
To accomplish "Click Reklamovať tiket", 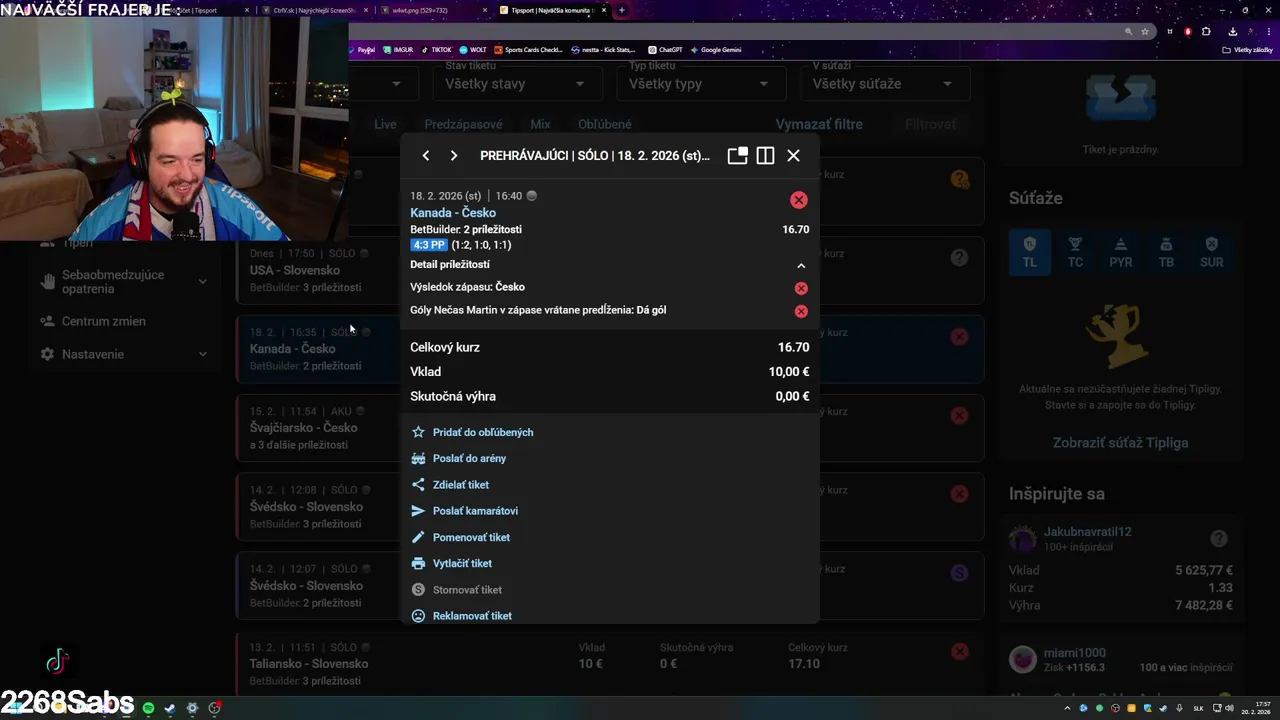I will pos(472,616).
